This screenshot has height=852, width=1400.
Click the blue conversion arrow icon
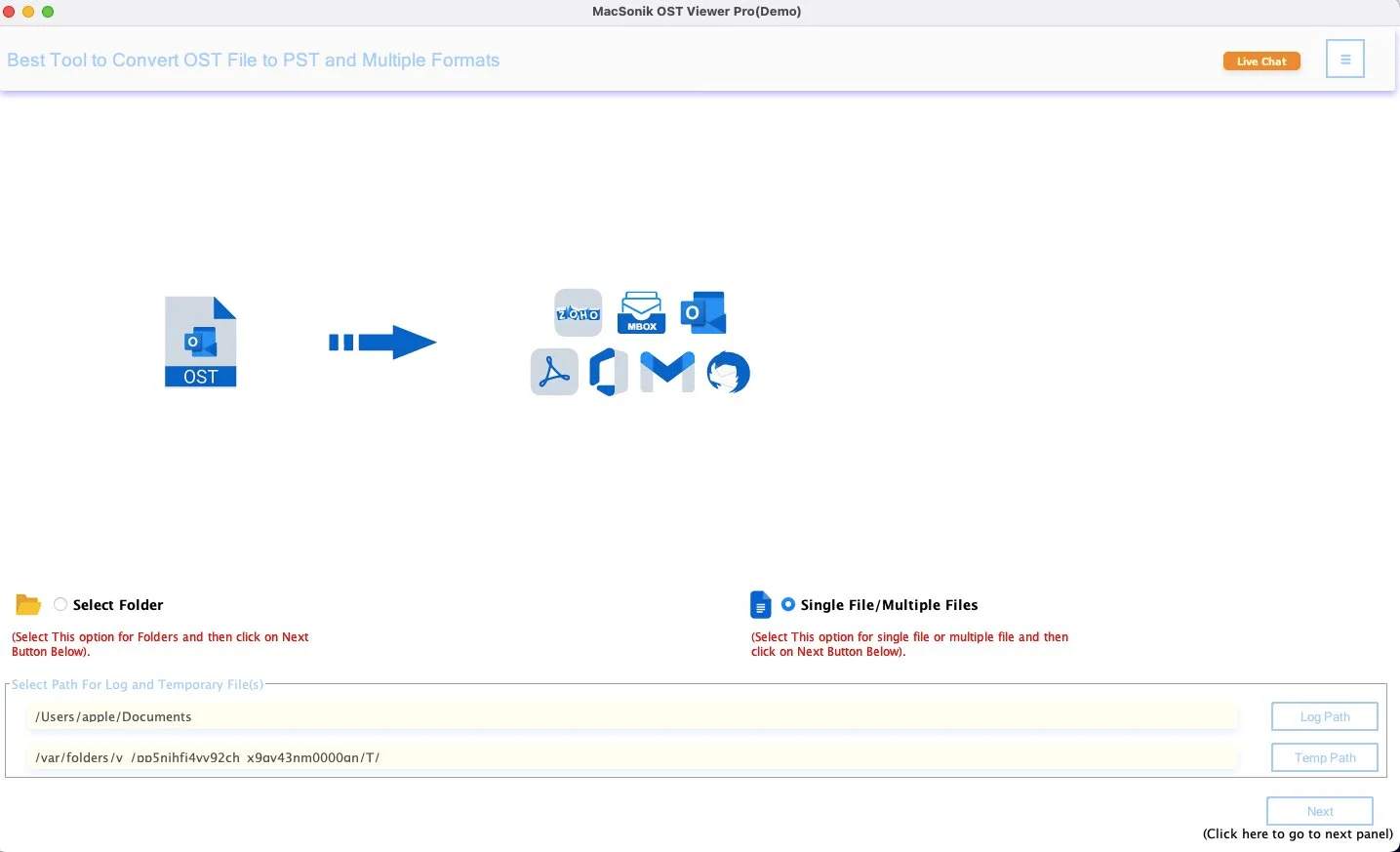[382, 342]
